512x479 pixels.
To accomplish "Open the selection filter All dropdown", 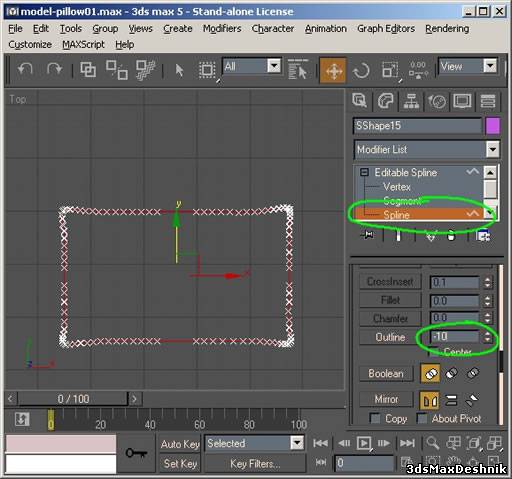I will coord(252,66).
